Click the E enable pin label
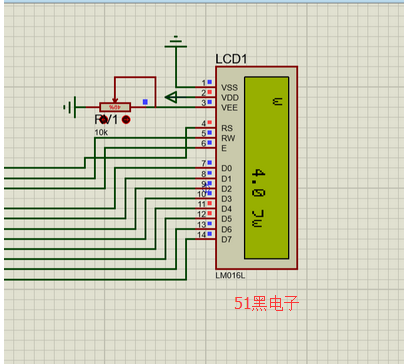Viewport: 404px width, 364px height. pyautogui.click(x=224, y=148)
